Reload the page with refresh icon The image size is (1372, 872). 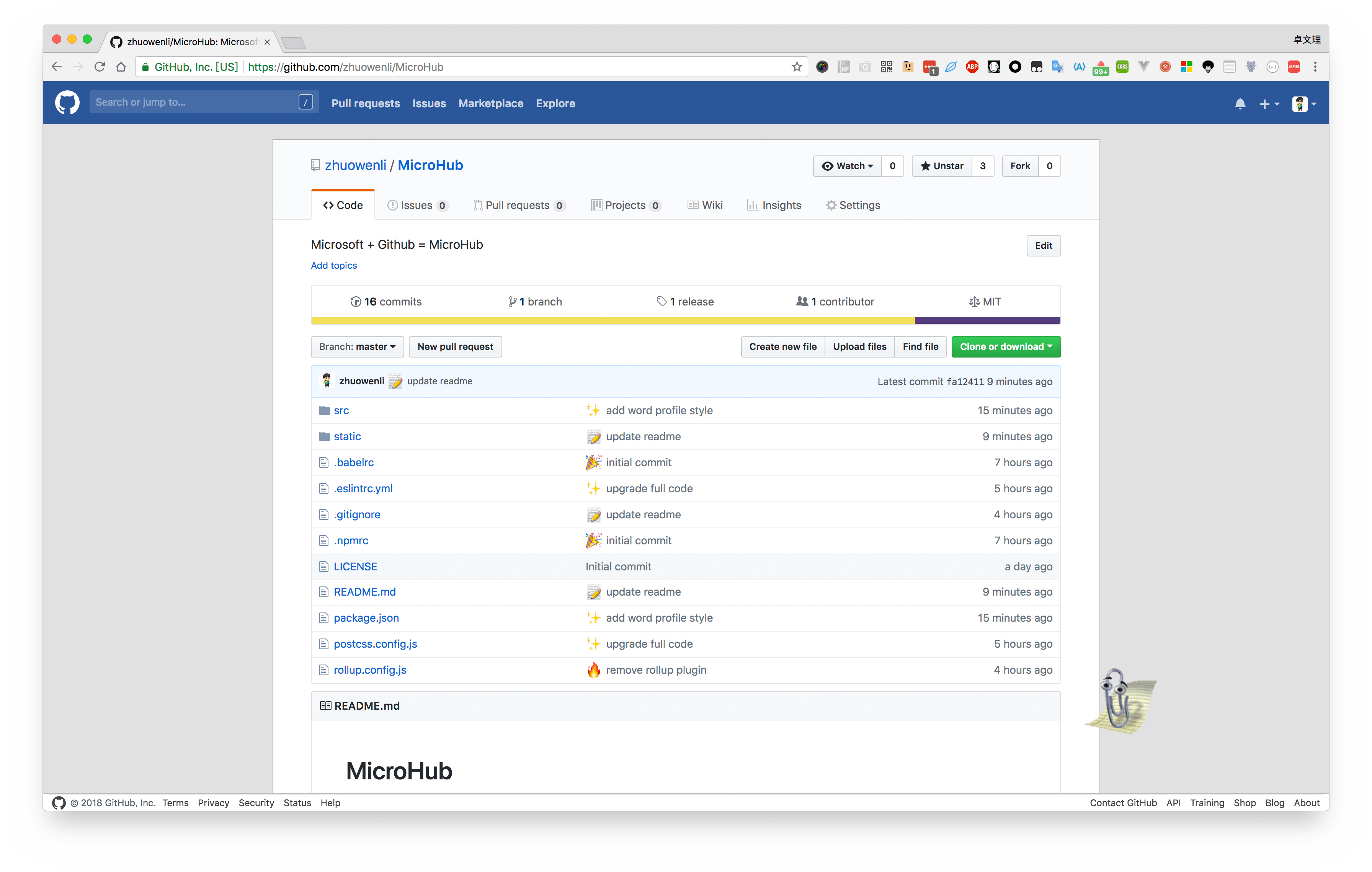pyautogui.click(x=100, y=67)
